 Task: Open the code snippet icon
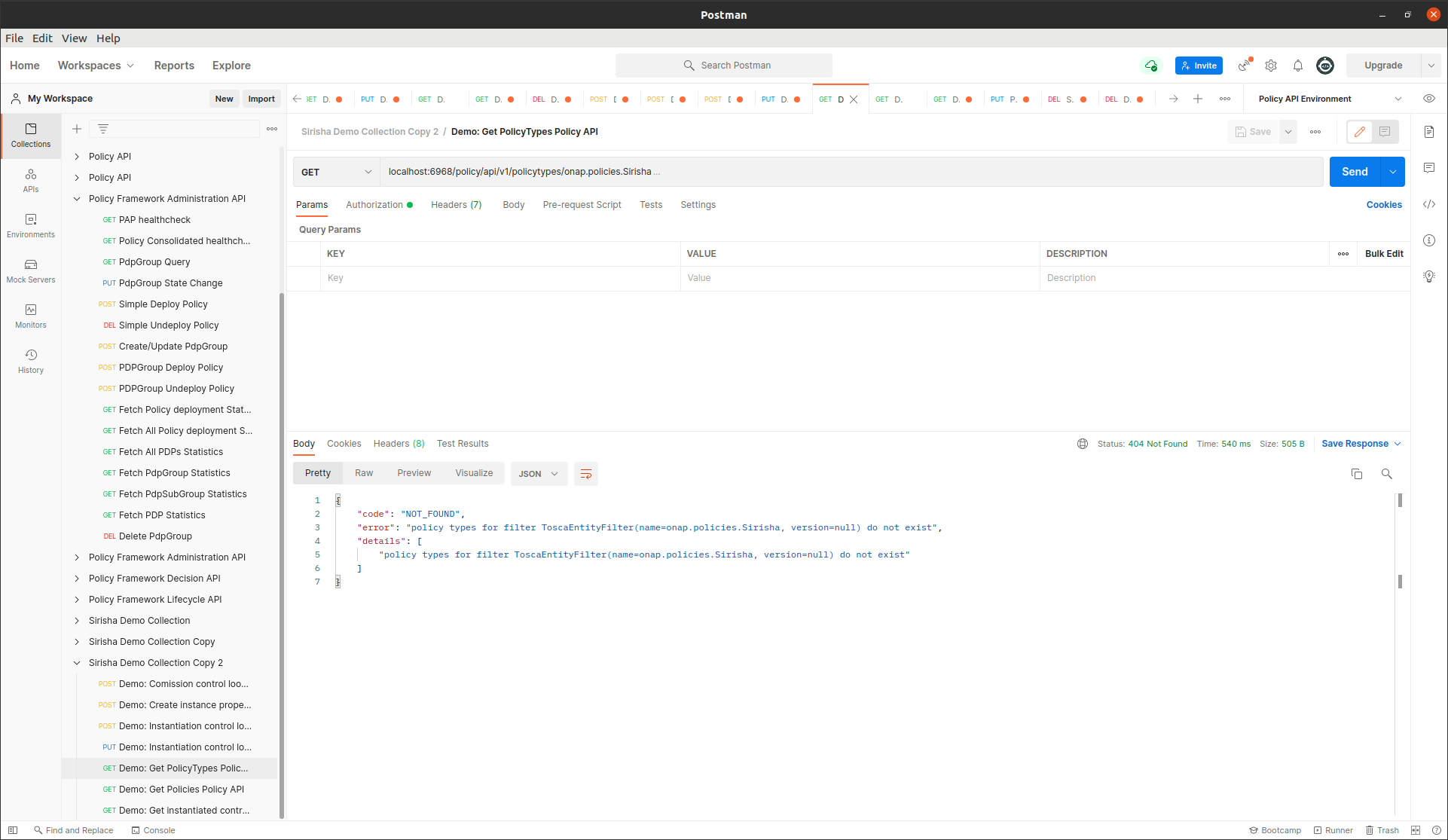tap(1429, 204)
